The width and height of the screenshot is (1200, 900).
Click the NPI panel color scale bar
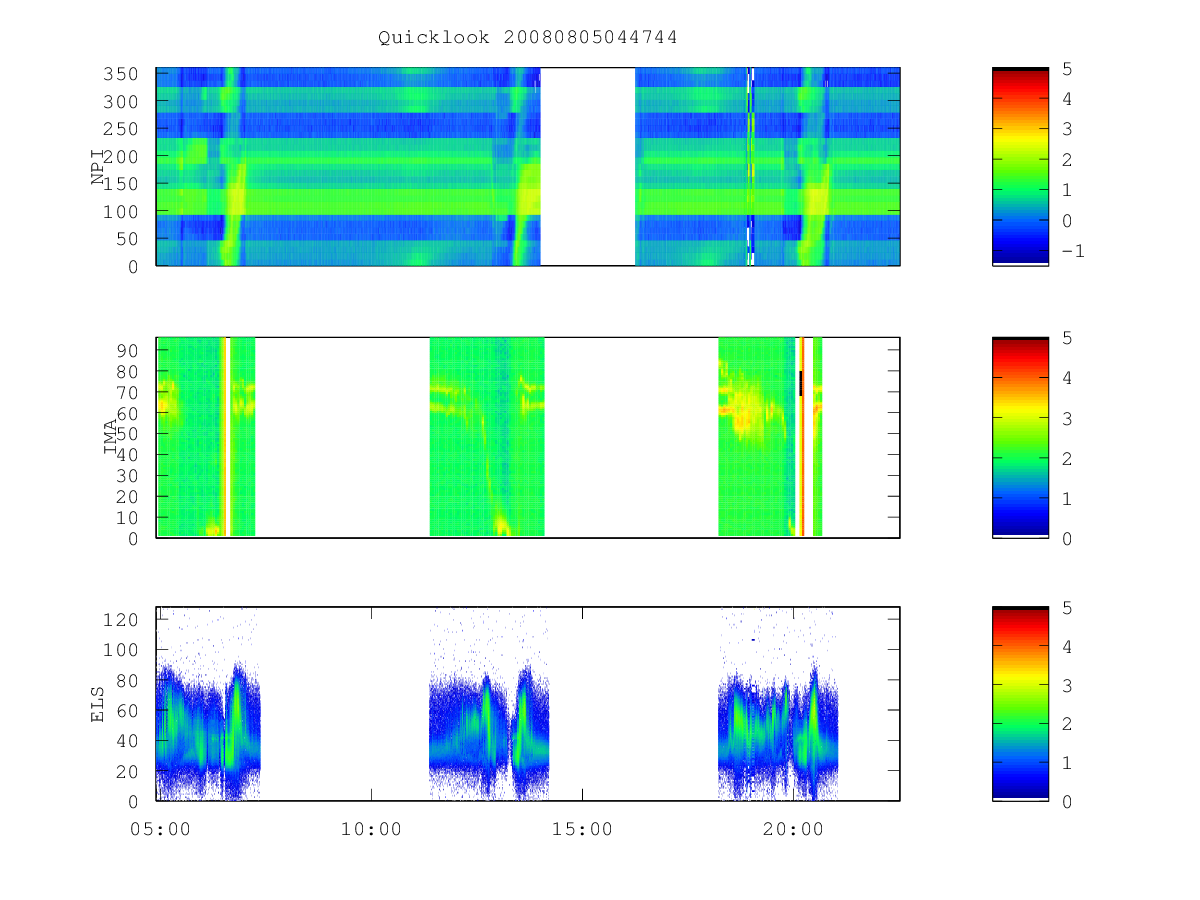1020,167
